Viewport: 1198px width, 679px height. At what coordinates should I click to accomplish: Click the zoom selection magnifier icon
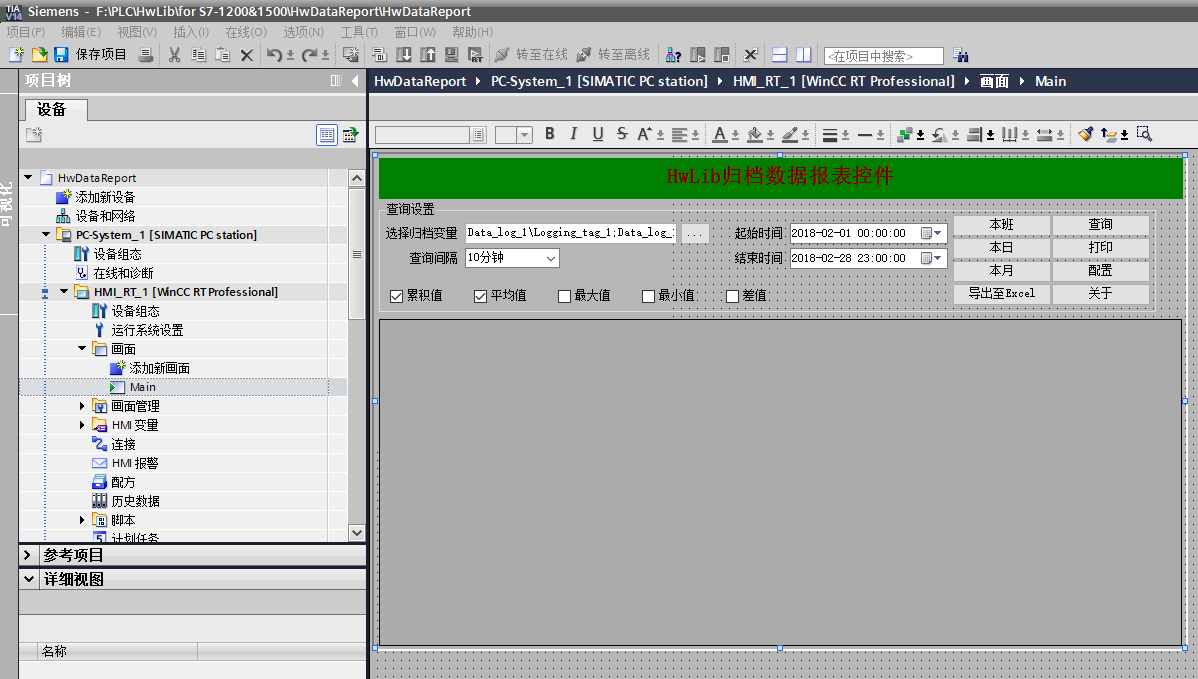(1144, 134)
